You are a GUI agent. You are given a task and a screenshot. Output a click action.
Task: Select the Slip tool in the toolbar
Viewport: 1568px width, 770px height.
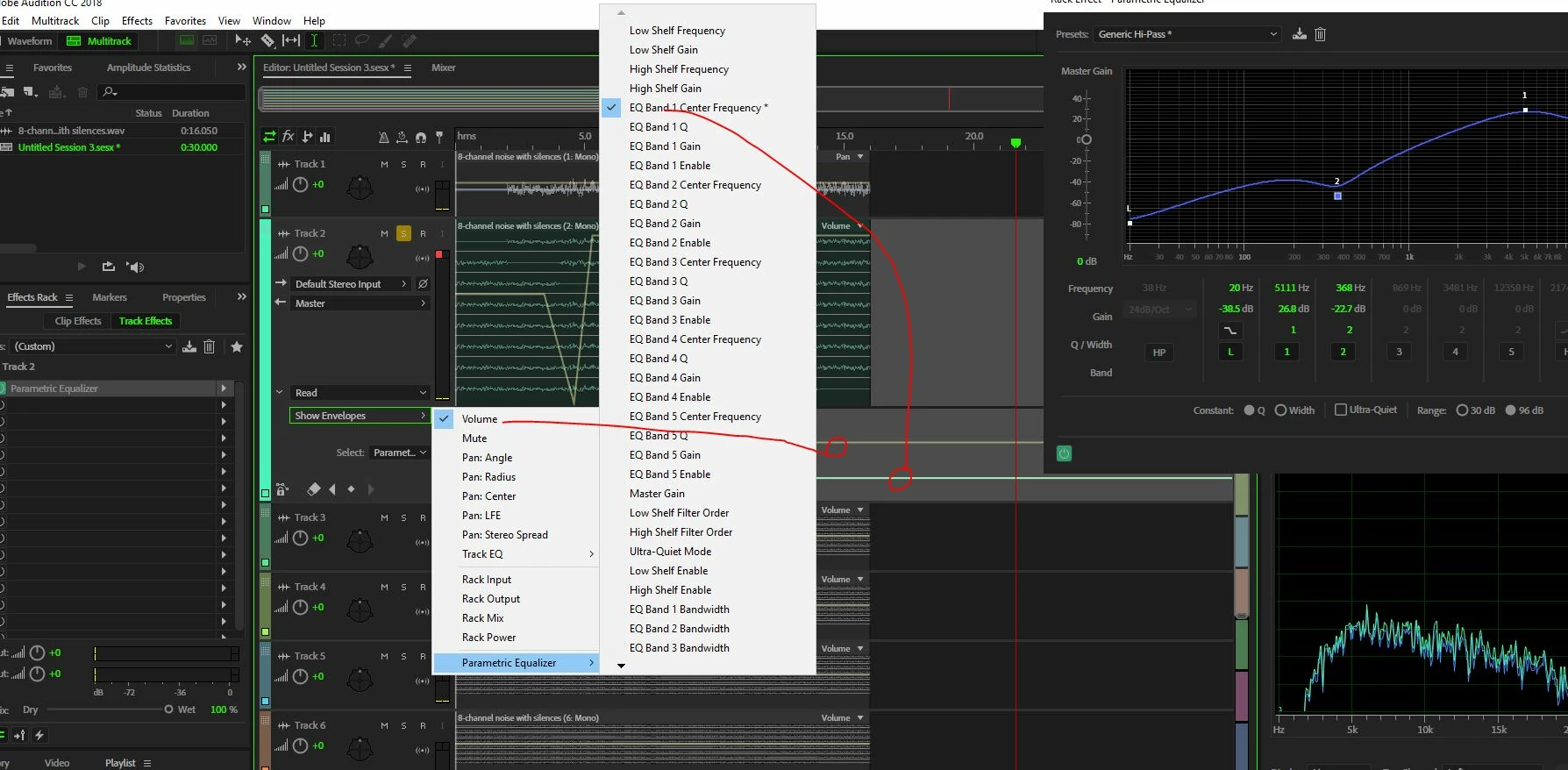click(x=291, y=40)
